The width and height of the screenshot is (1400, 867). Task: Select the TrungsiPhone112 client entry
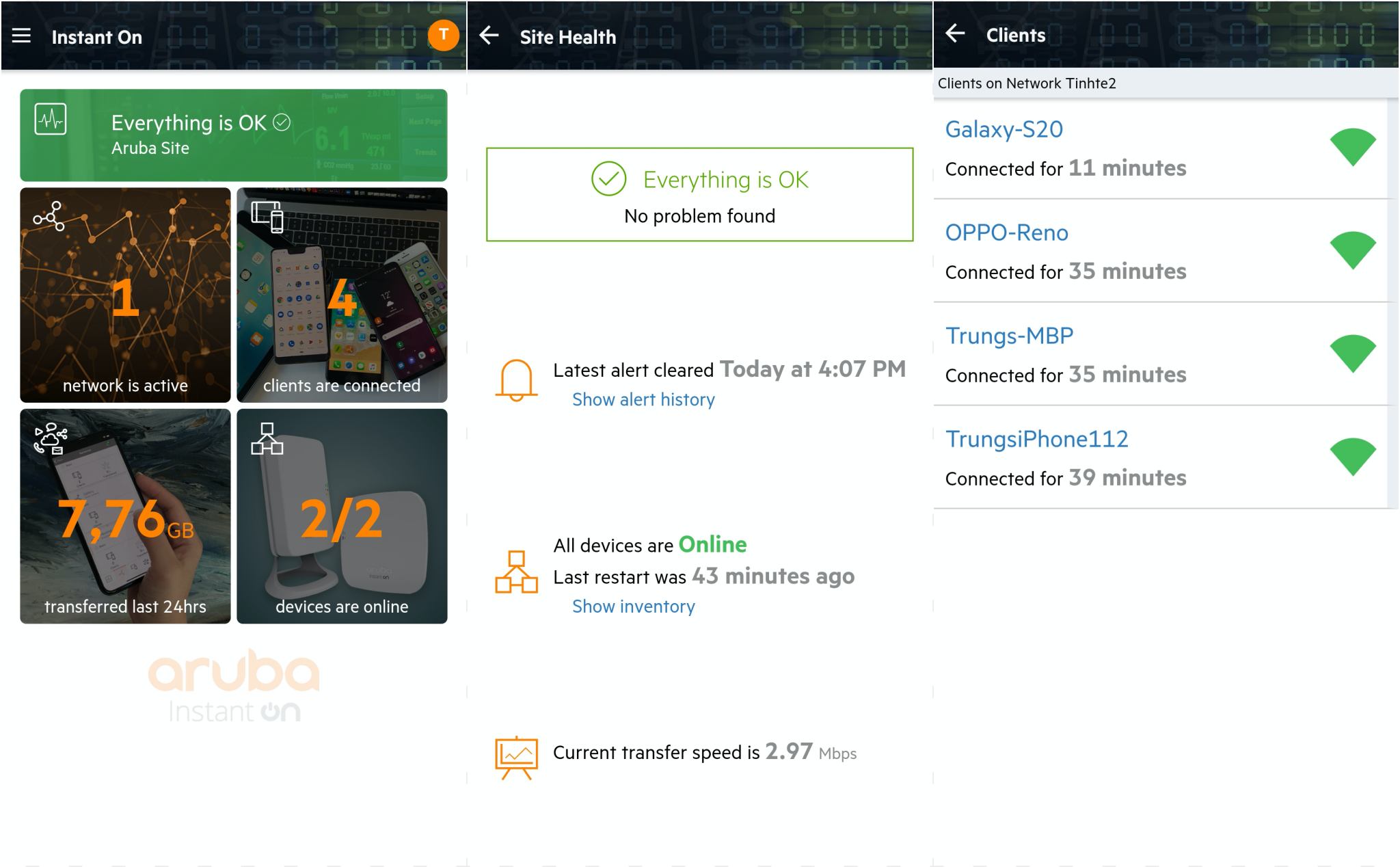[1161, 457]
